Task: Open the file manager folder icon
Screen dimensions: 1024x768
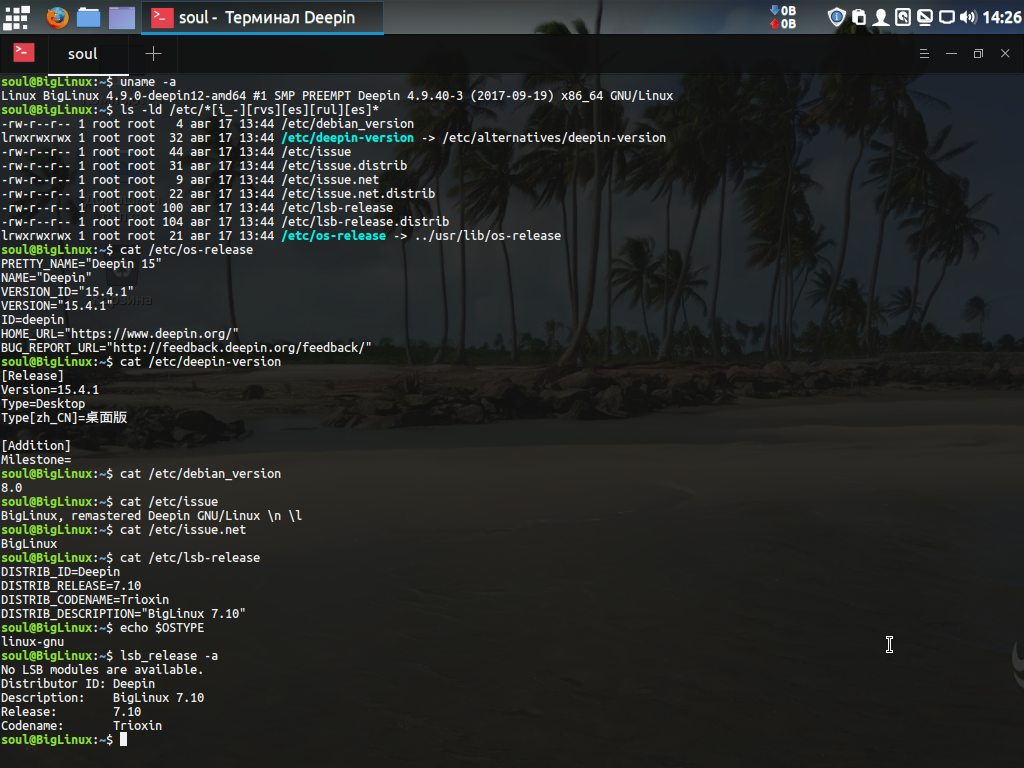Action: point(88,17)
